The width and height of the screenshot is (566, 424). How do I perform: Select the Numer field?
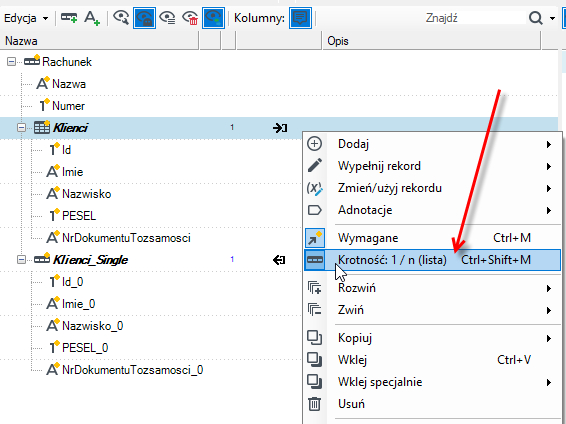click(x=69, y=106)
